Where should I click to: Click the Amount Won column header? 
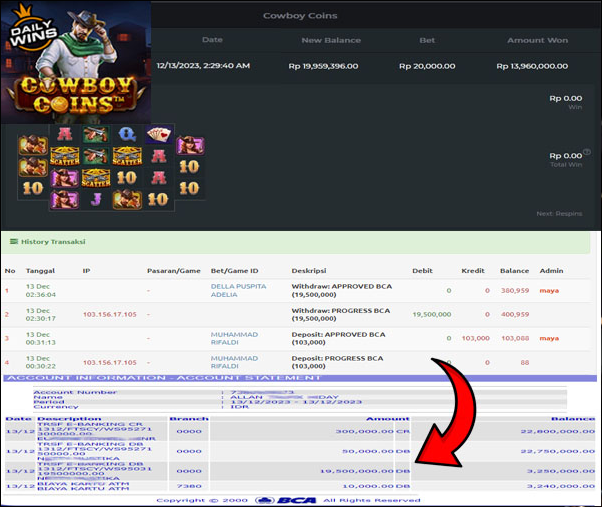pyautogui.click(x=538, y=40)
